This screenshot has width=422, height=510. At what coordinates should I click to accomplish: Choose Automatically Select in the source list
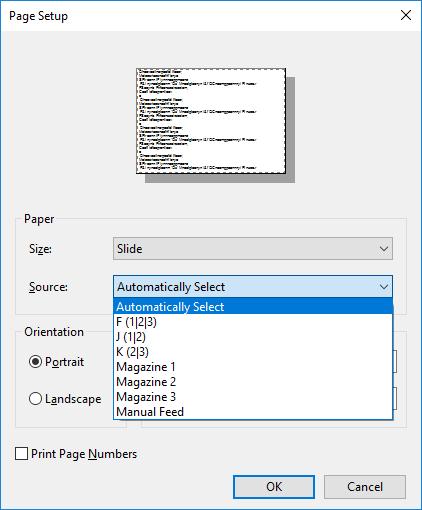point(253,307)
